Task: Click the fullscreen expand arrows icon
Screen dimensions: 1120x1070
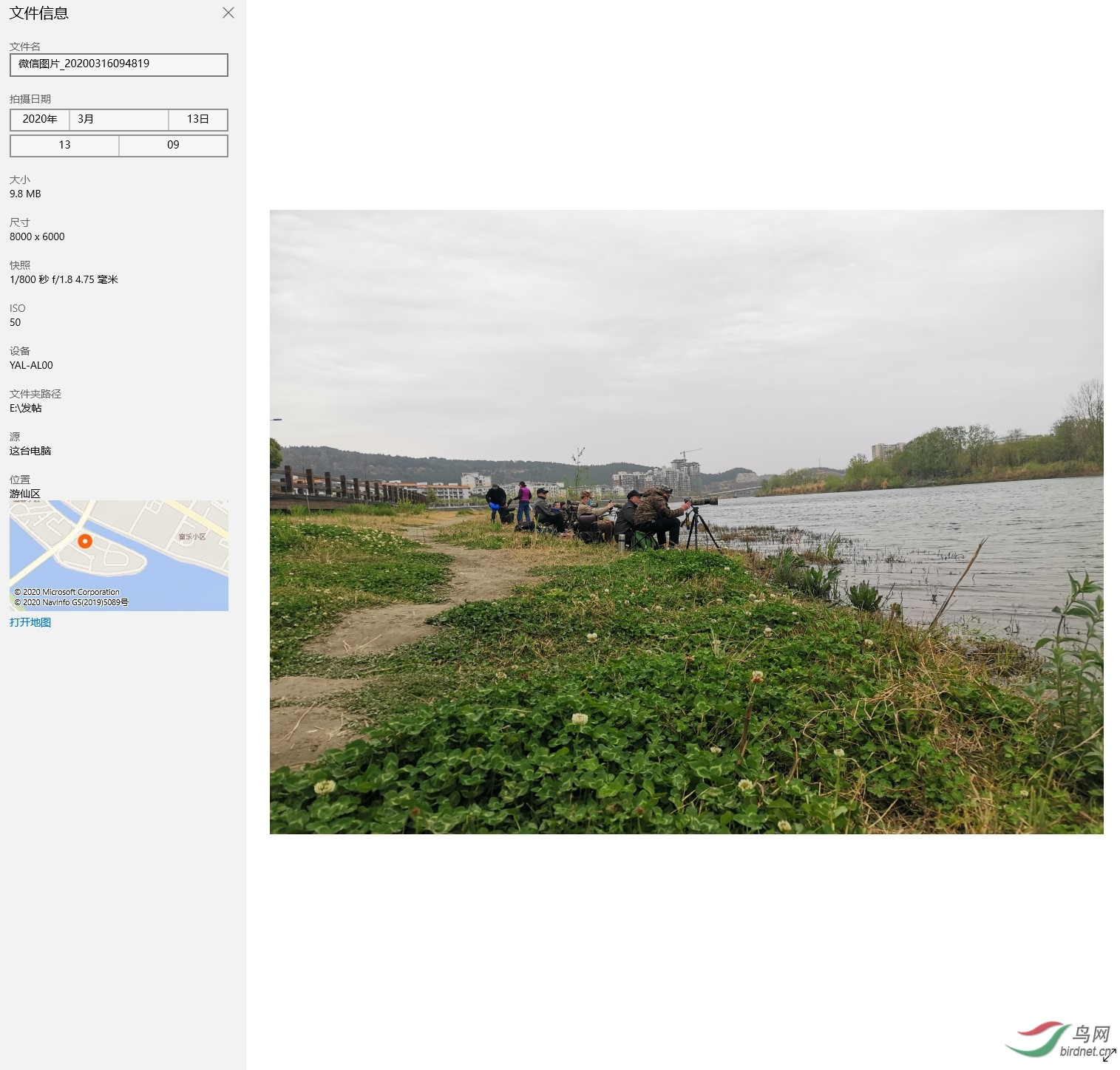Action: 1109,1055
